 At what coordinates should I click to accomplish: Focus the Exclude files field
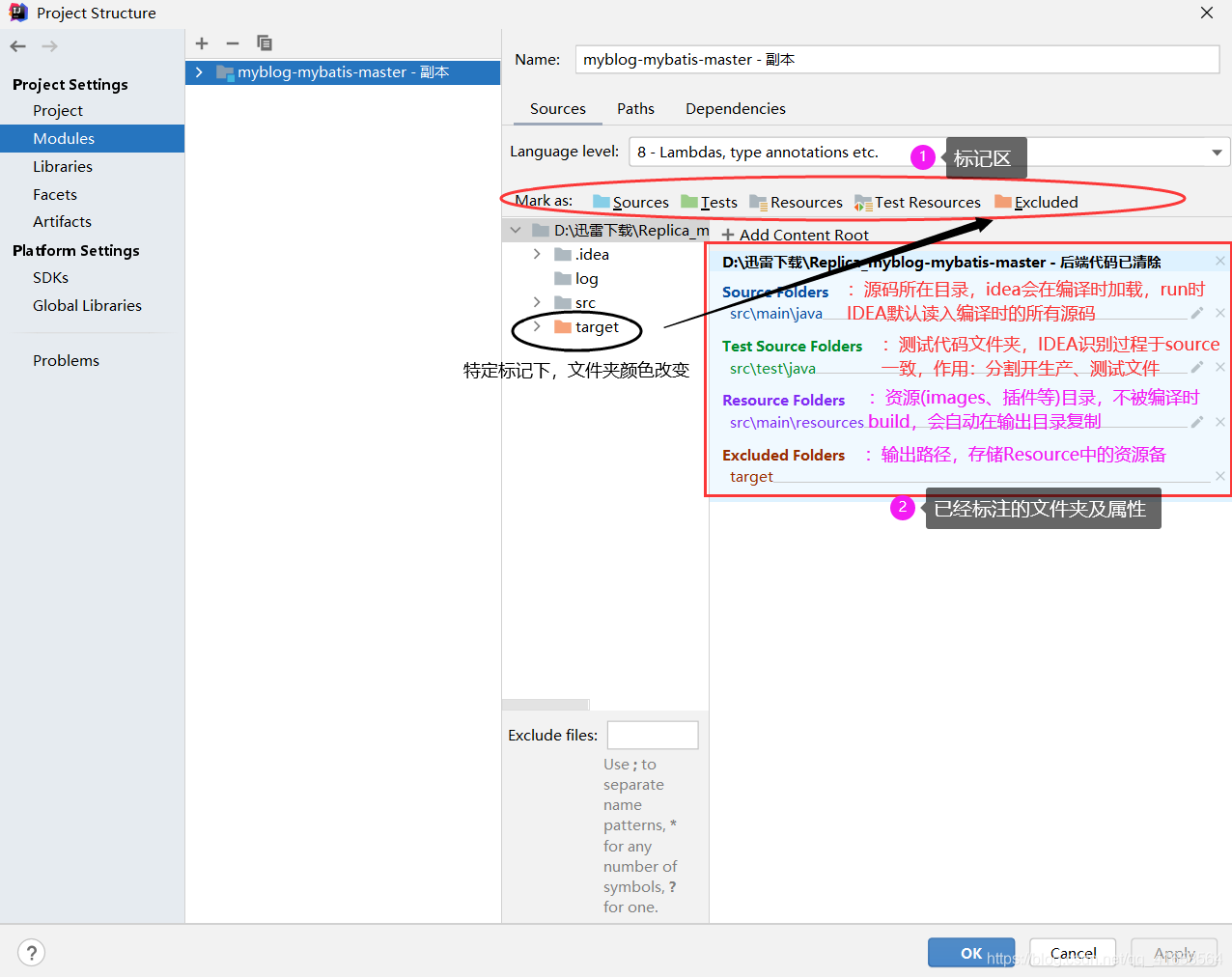(653, 735)
